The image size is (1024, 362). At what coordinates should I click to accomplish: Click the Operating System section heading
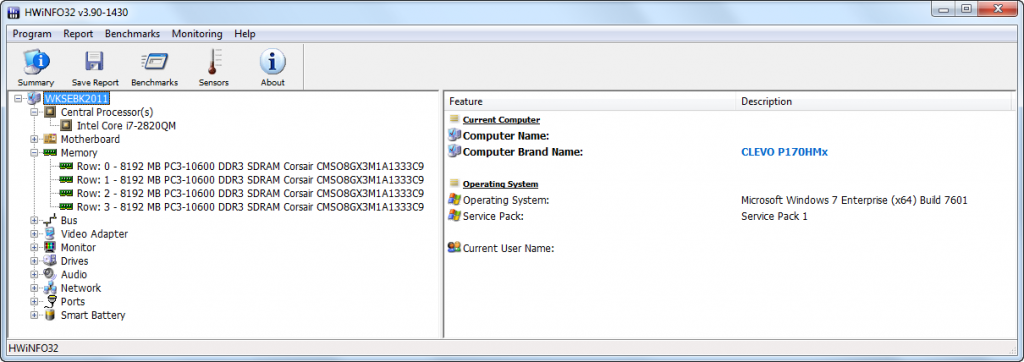tap(500, 184)
